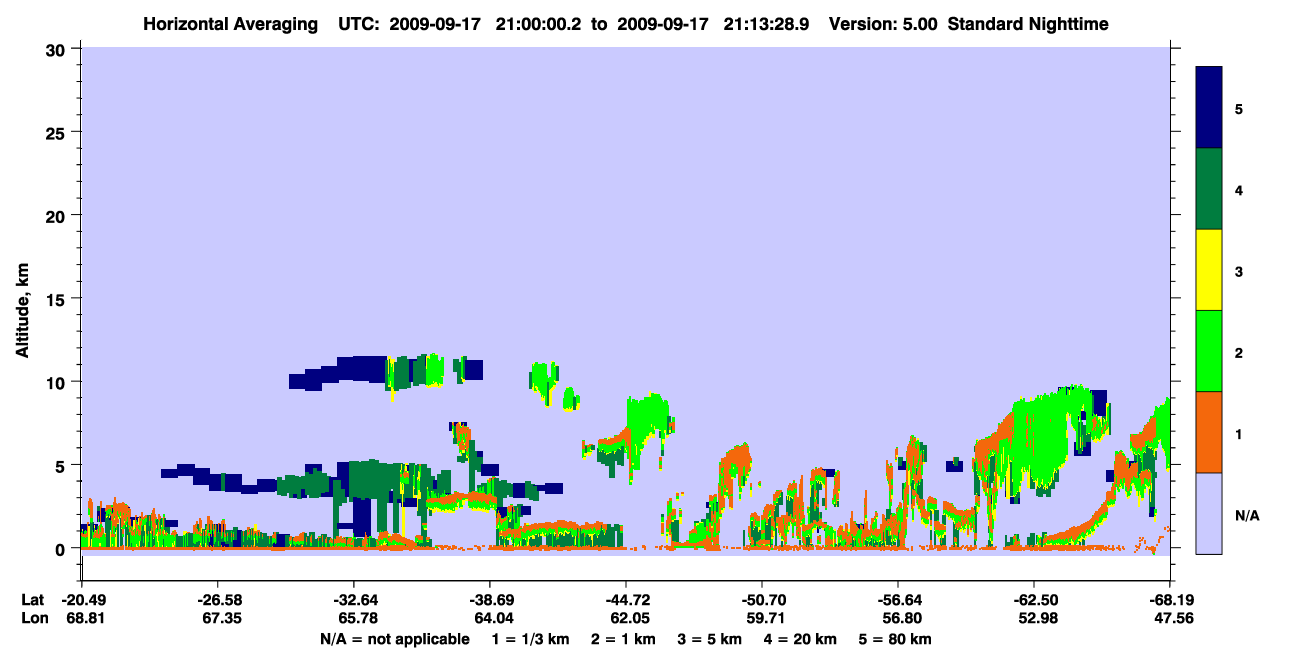The height and width of the screenshot is (667, 1300).
Task: Click the '1 = 1/3 km' footnote
Action: (x=529, y=639)
